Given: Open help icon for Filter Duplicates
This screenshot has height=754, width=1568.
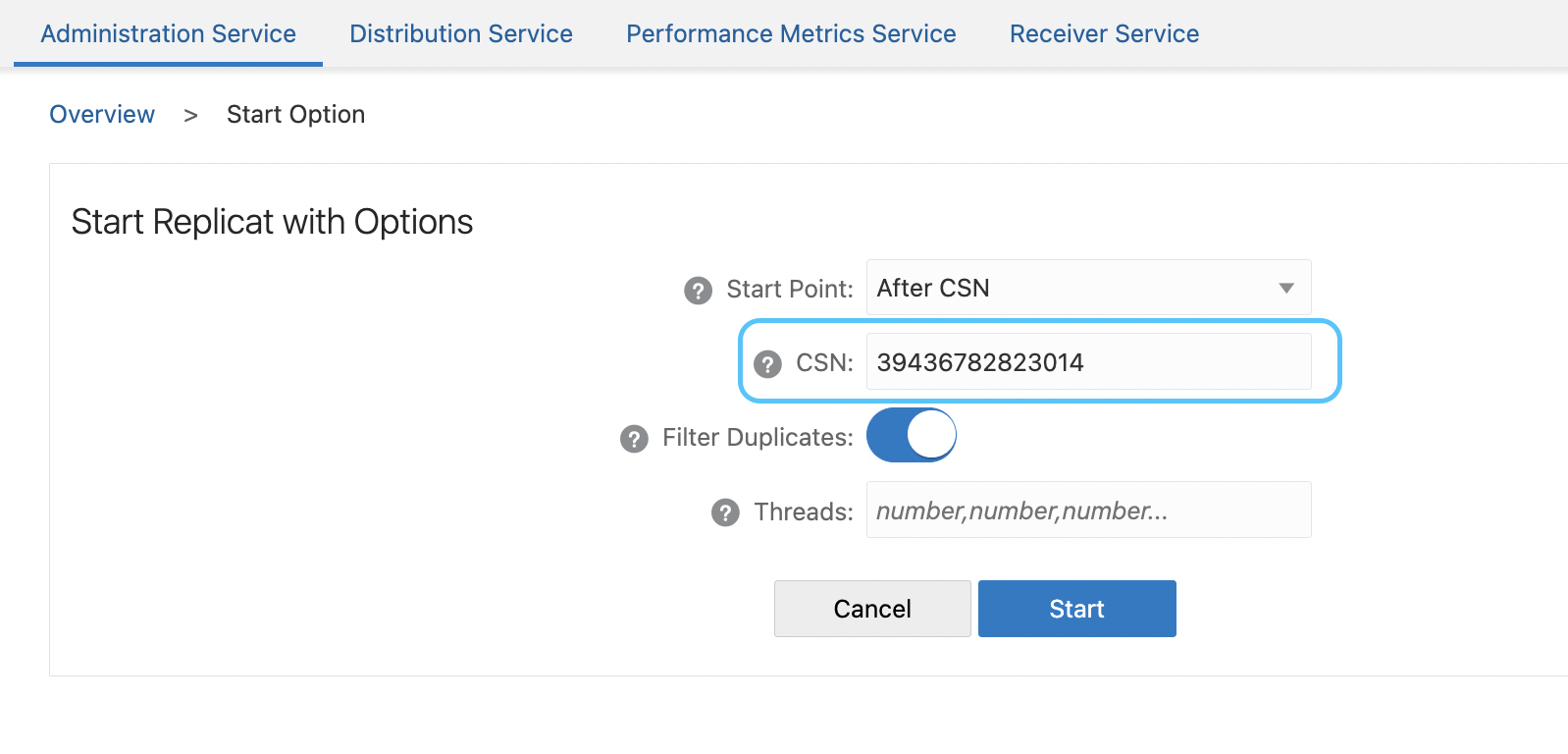Looking at the screenshot, I should [634, 439].
